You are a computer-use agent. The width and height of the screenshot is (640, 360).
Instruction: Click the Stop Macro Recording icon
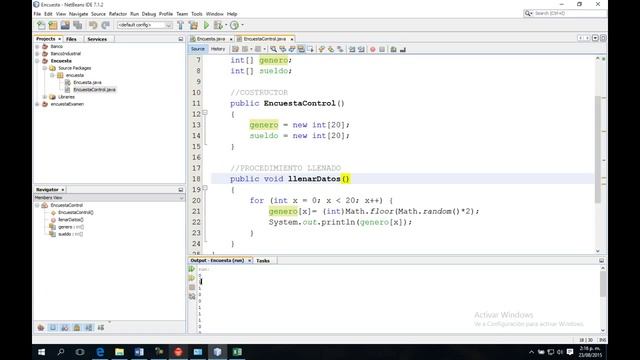(x=382, y=49)
